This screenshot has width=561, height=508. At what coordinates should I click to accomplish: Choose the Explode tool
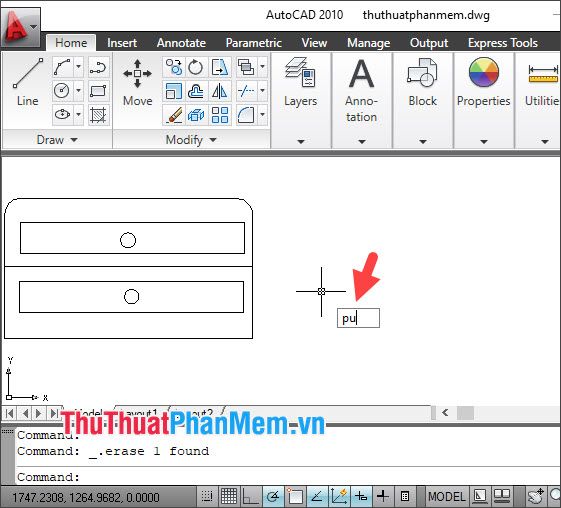click(x=195, y=114)
